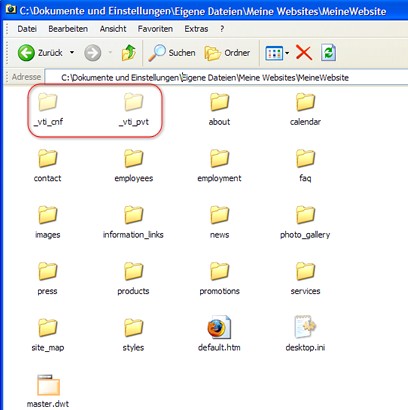The height and width of the screenshot is (410, 408).
Task: Select the employees folder icon
Action: pos(134,158)
